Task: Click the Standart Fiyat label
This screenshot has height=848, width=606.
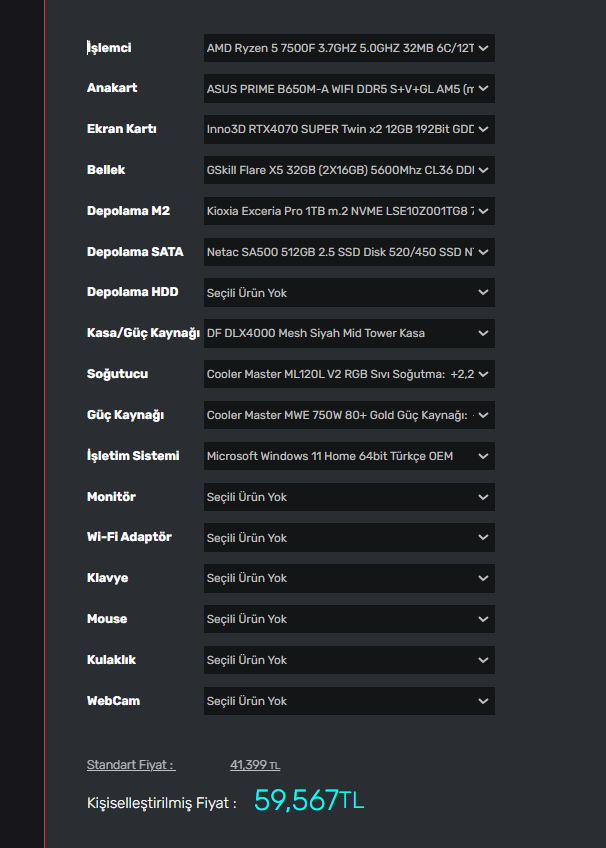Action: 131,765
